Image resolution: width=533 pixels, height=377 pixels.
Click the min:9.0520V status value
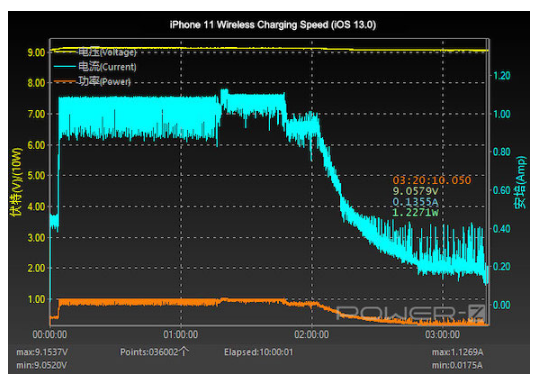(x=42, y=365)
